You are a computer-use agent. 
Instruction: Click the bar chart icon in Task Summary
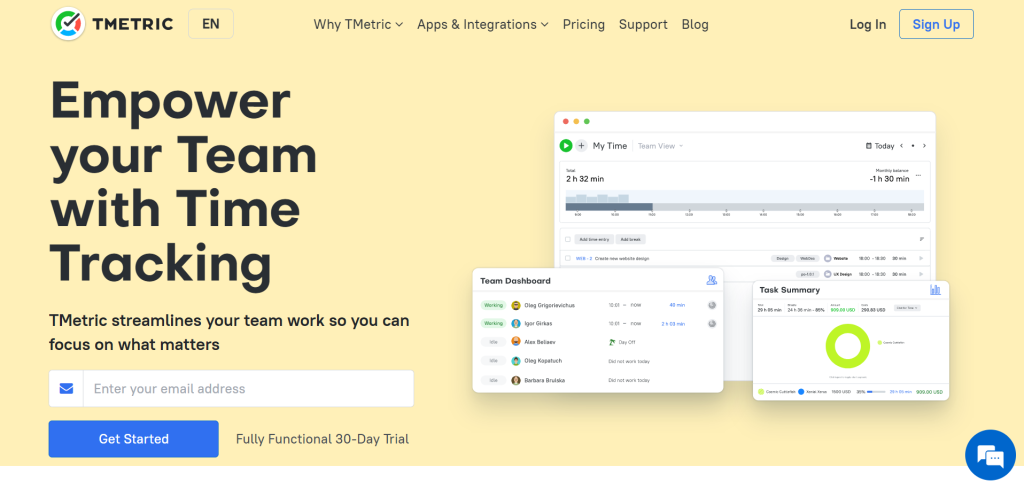pyautogui.click(x=935, y=289)
